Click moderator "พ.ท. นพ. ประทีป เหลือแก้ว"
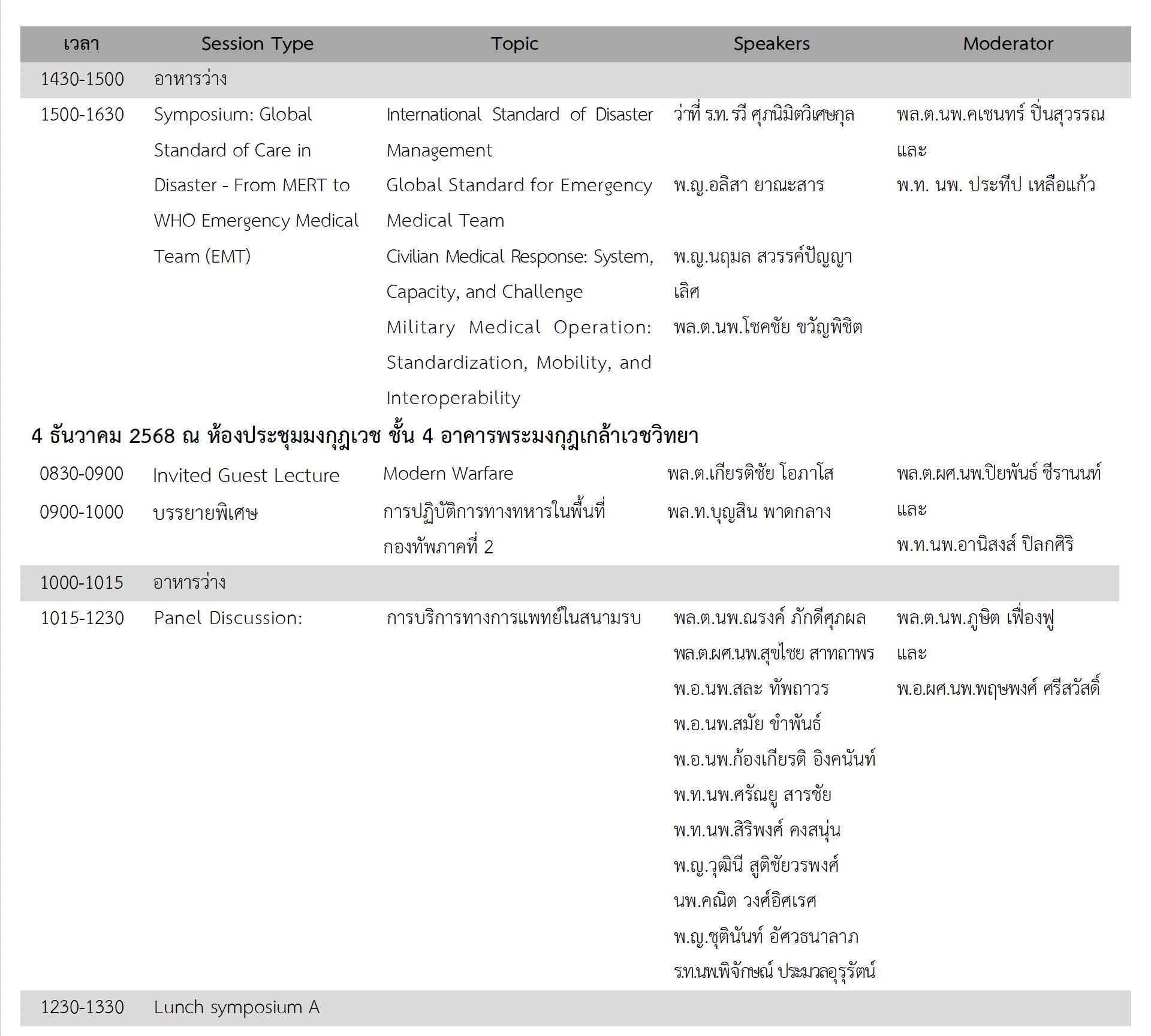Screen dimensions: 1151x1036 tap(996, 185)
